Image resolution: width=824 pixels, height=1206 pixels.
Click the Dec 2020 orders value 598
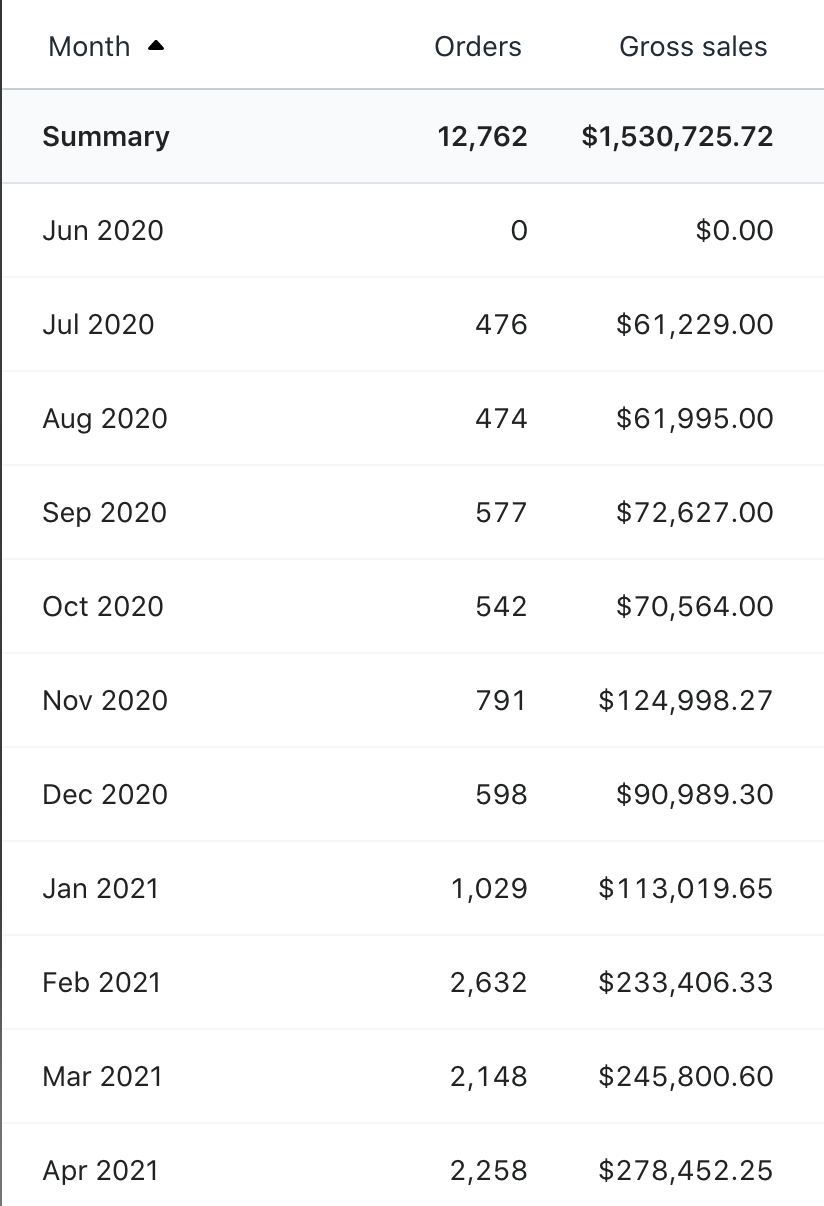(x=501, y=795)
